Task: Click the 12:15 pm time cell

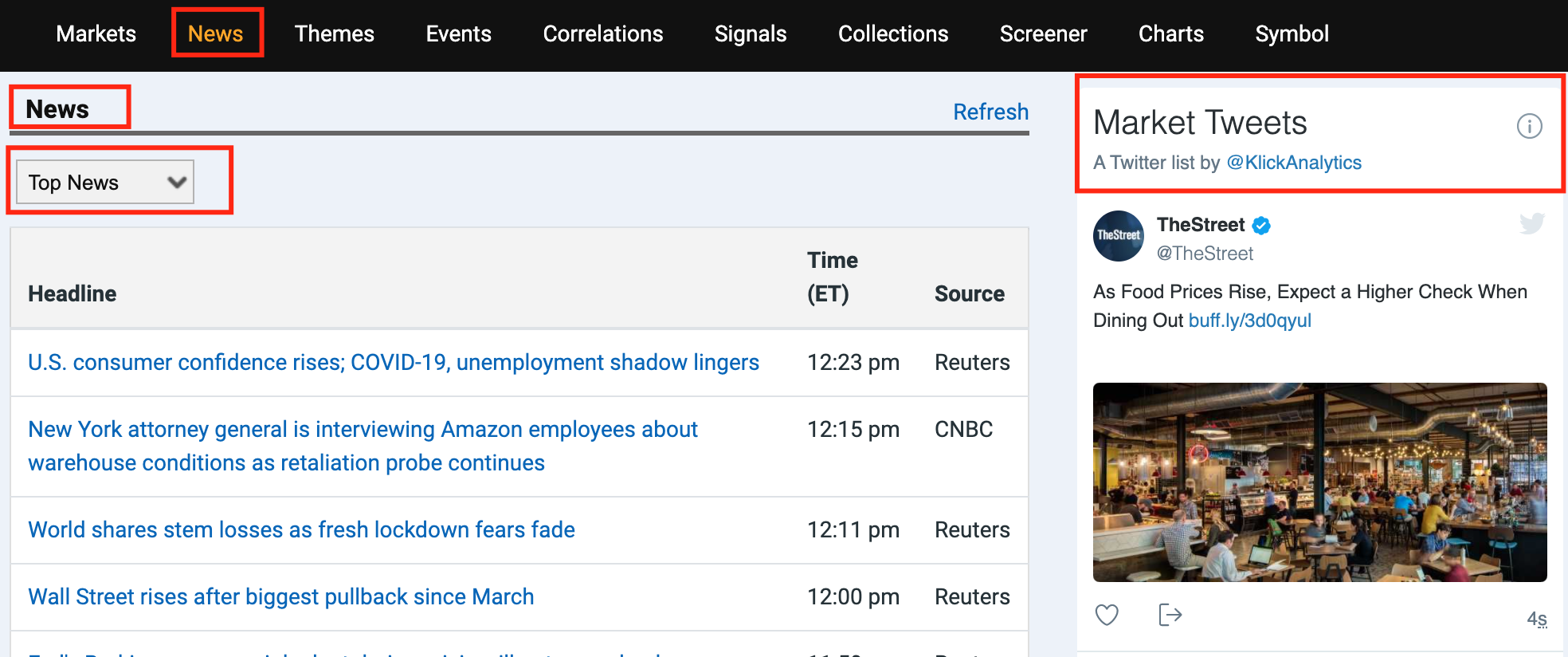Action: [853, 429]
